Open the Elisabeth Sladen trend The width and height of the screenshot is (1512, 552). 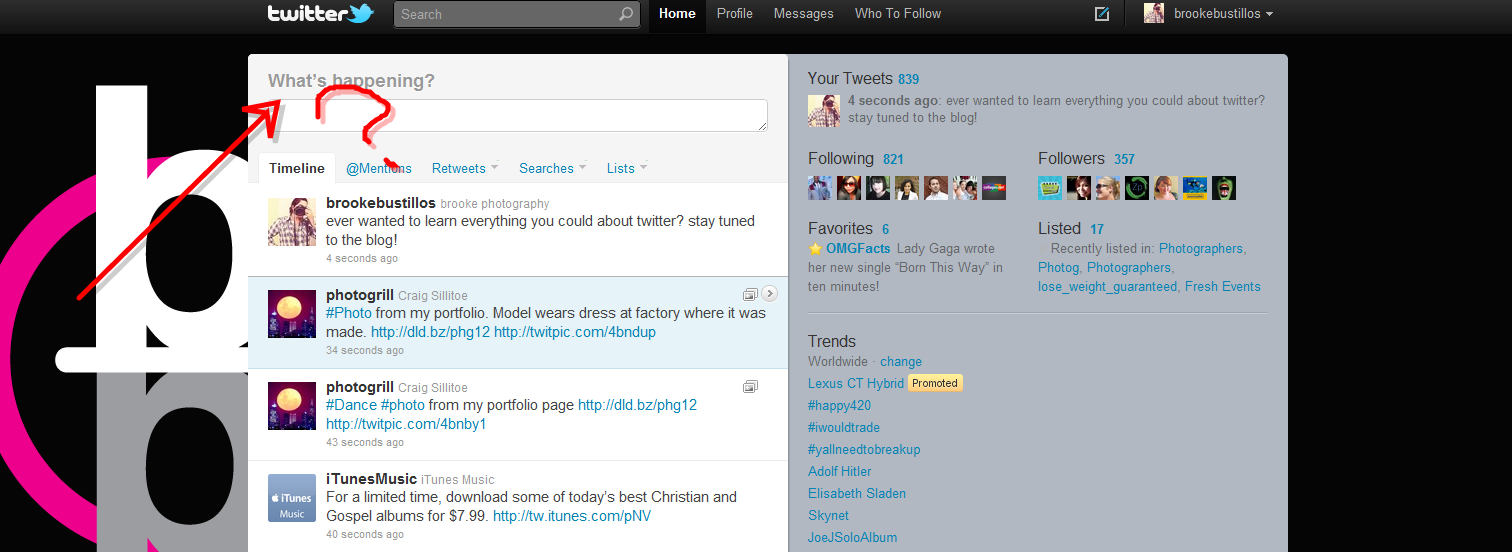coord(857,493)
